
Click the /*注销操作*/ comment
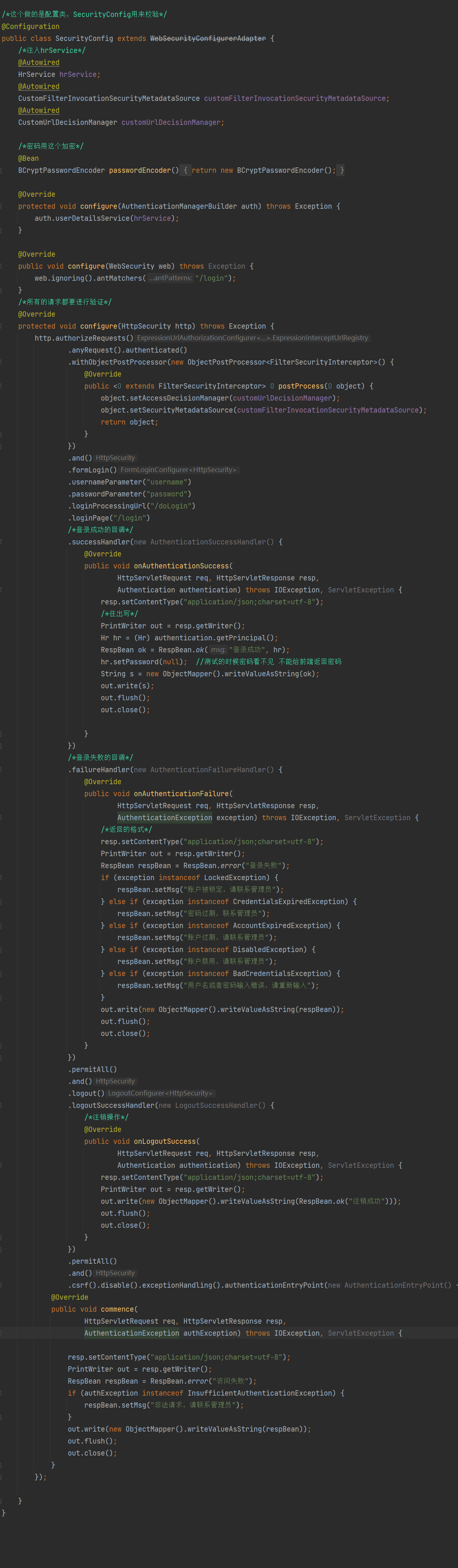coord(107,1117)
